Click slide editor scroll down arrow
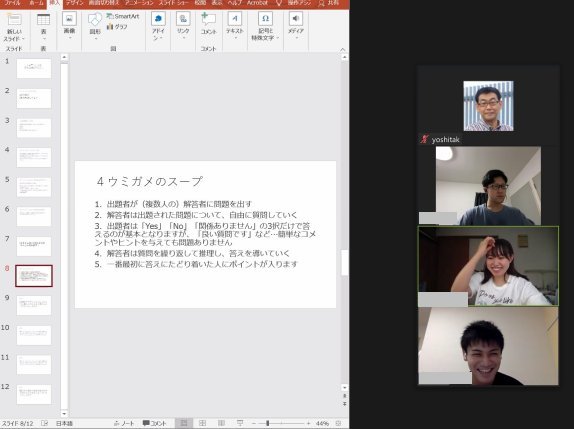This screenshot has height=429, width=574. [x=344, y=387]
